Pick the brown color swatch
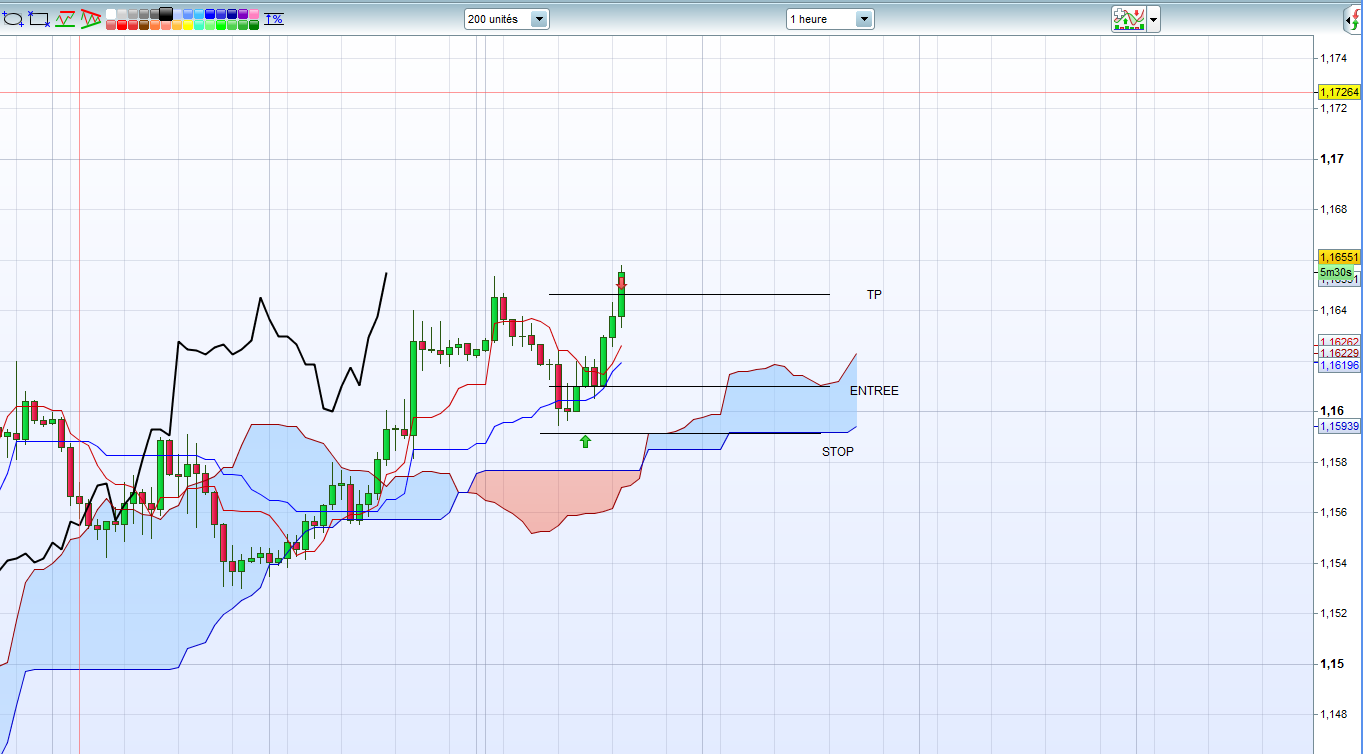The height and width of the screenshot is (754, 1363). pyautogui.click(x=144, y=25)
